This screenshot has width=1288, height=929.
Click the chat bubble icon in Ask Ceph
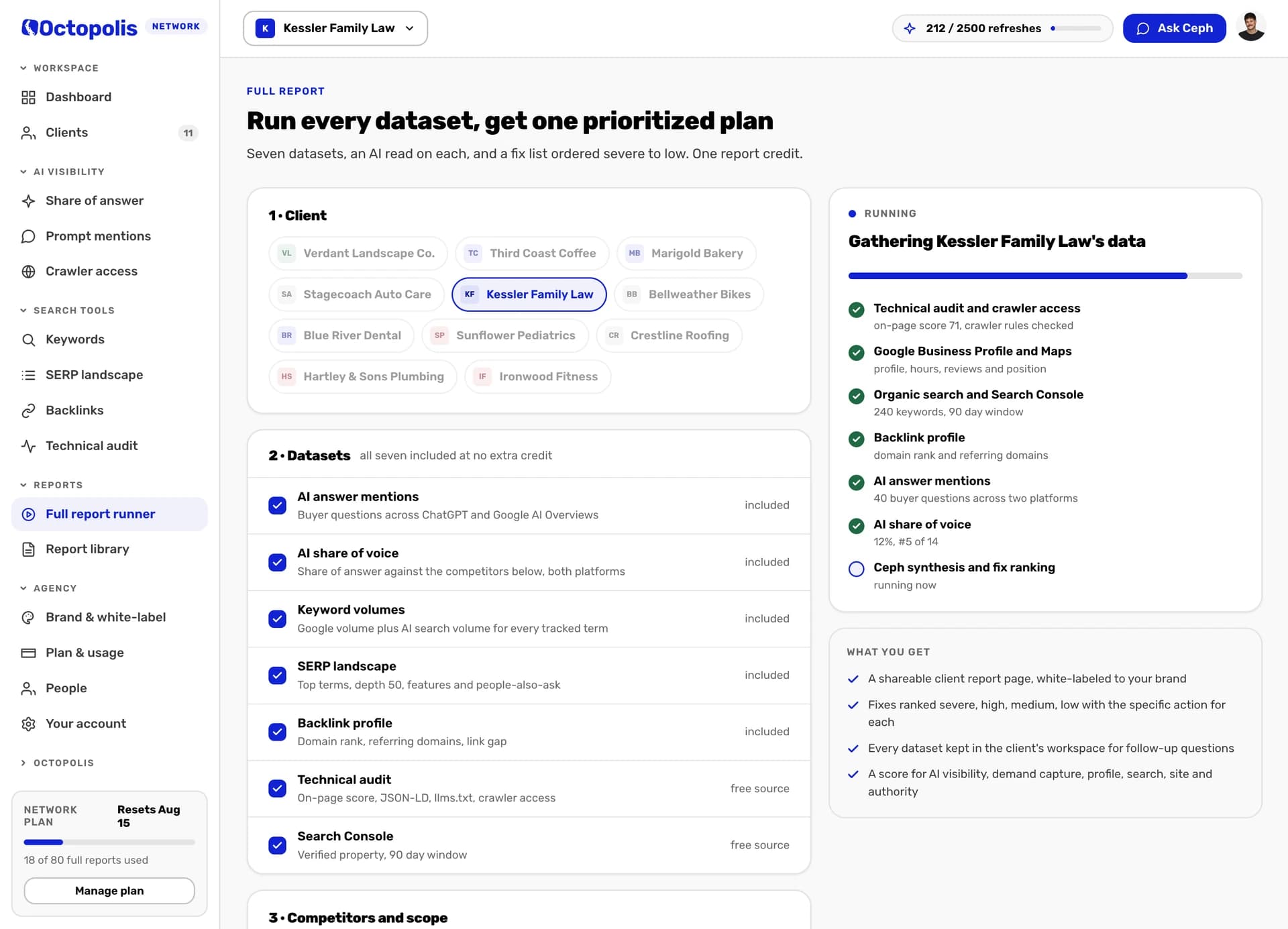(x=1143, y=28)
